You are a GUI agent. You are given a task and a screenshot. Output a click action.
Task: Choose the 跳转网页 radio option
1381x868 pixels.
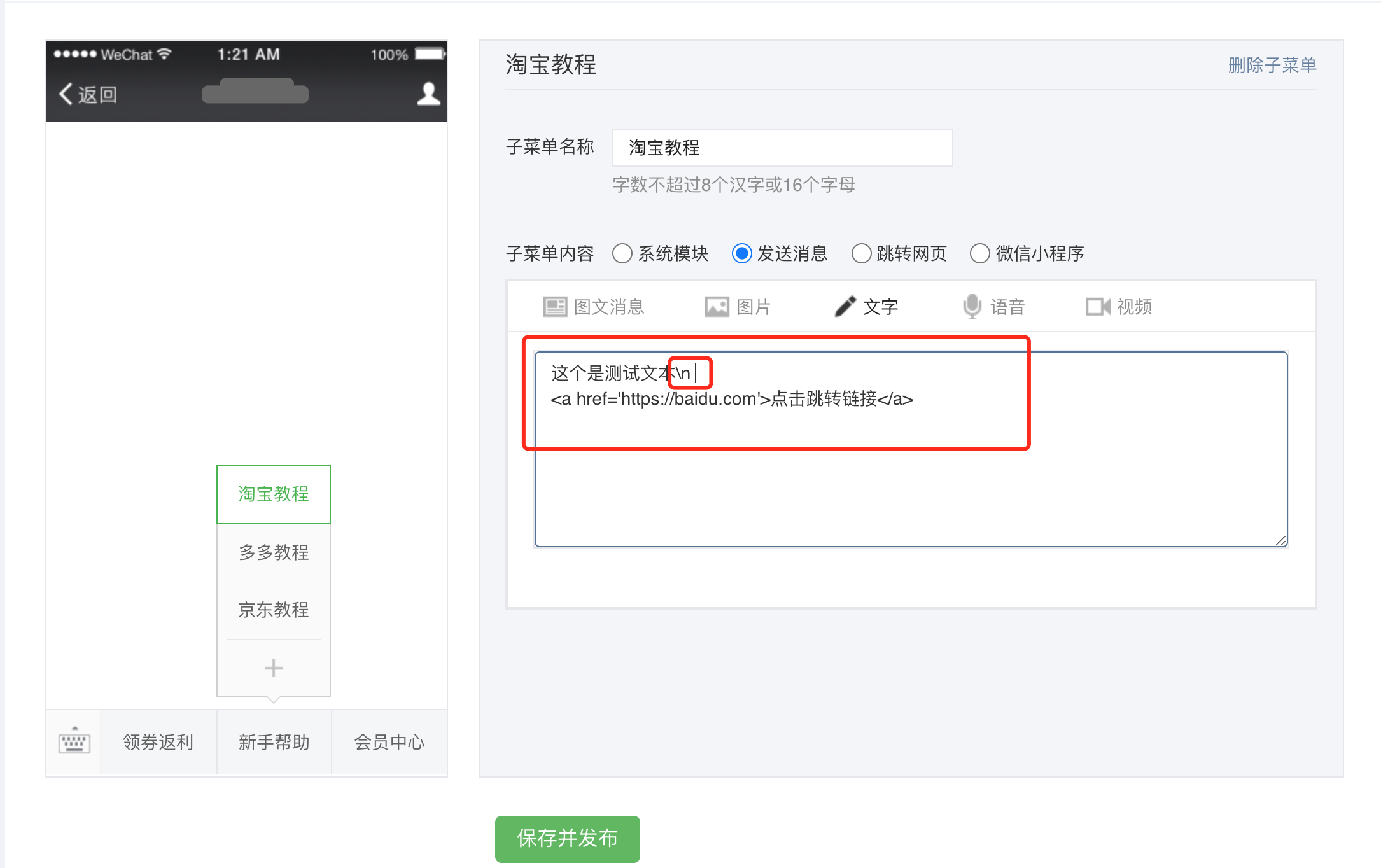tap(861, 253)
